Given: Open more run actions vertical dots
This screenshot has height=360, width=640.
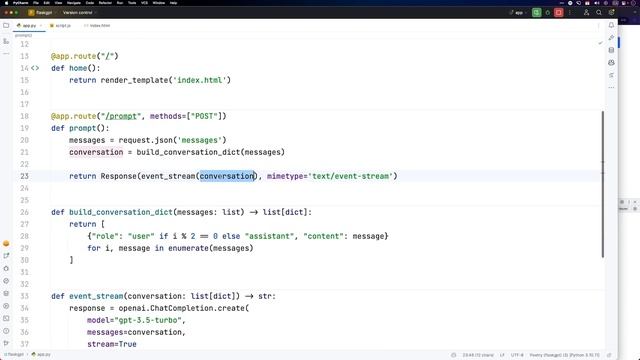Looking at the screenshot, I should [x=570, y=13].
